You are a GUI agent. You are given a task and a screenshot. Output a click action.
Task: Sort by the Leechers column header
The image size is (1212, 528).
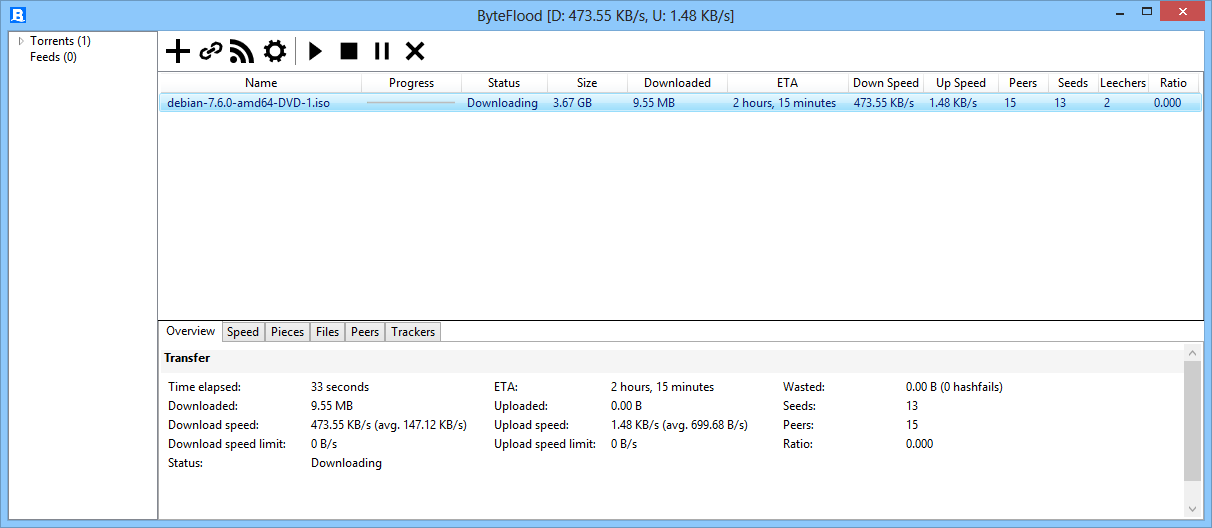1123,83
